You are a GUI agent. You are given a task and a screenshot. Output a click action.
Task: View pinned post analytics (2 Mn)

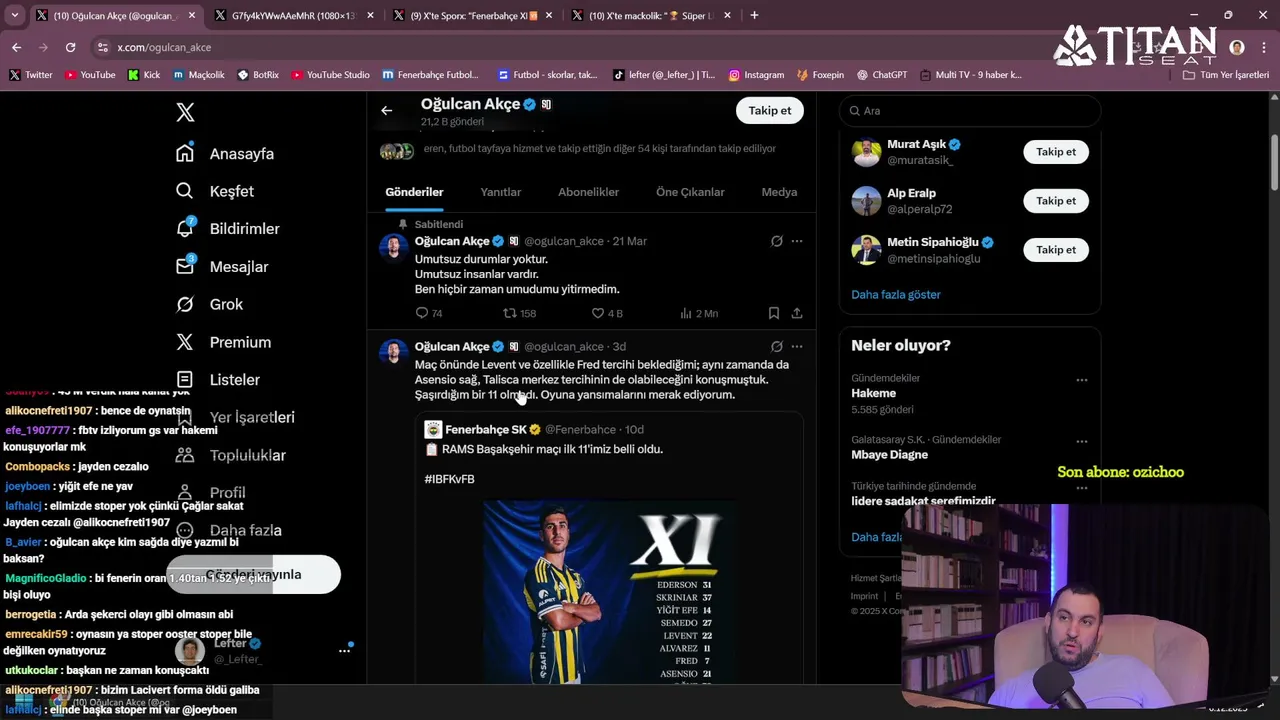pos(699,313)
